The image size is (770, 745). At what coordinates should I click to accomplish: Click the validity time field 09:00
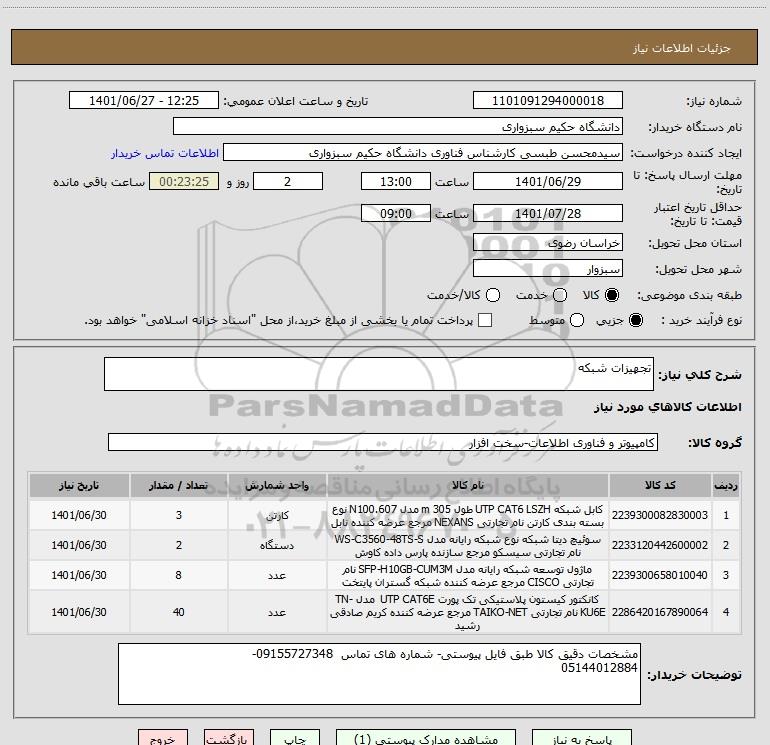click(x=396, y=213)
